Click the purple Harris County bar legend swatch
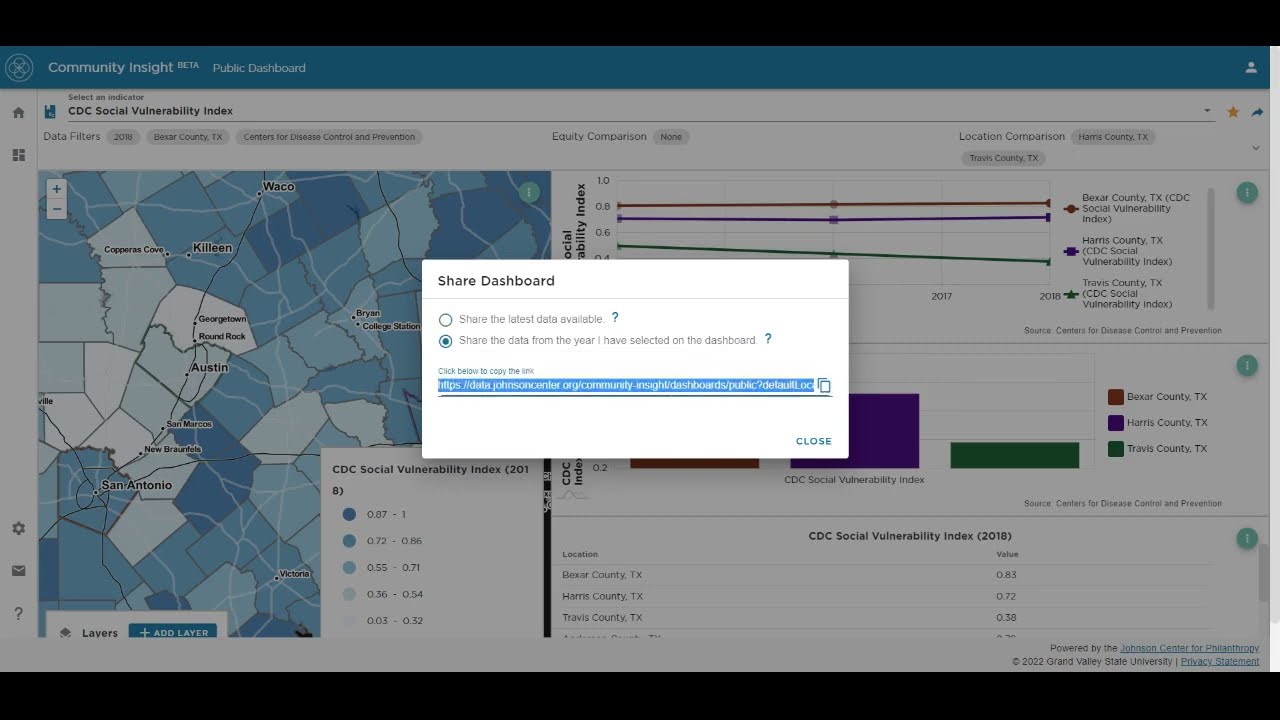Image resolution: width=1280 pixels, height=720 pixels. click(1116, 423)
